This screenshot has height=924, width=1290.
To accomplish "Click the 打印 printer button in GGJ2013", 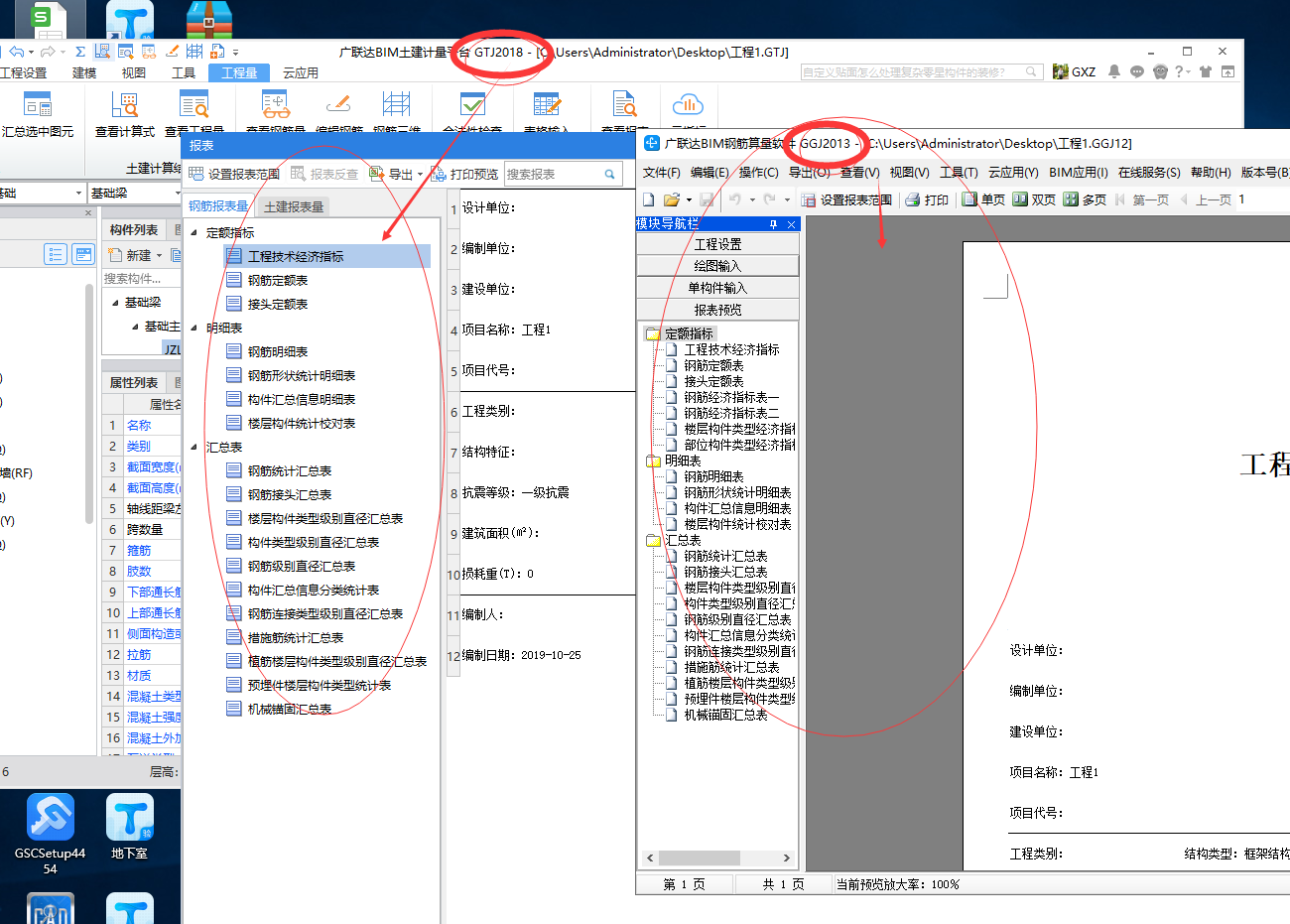I will click(927, 199).
